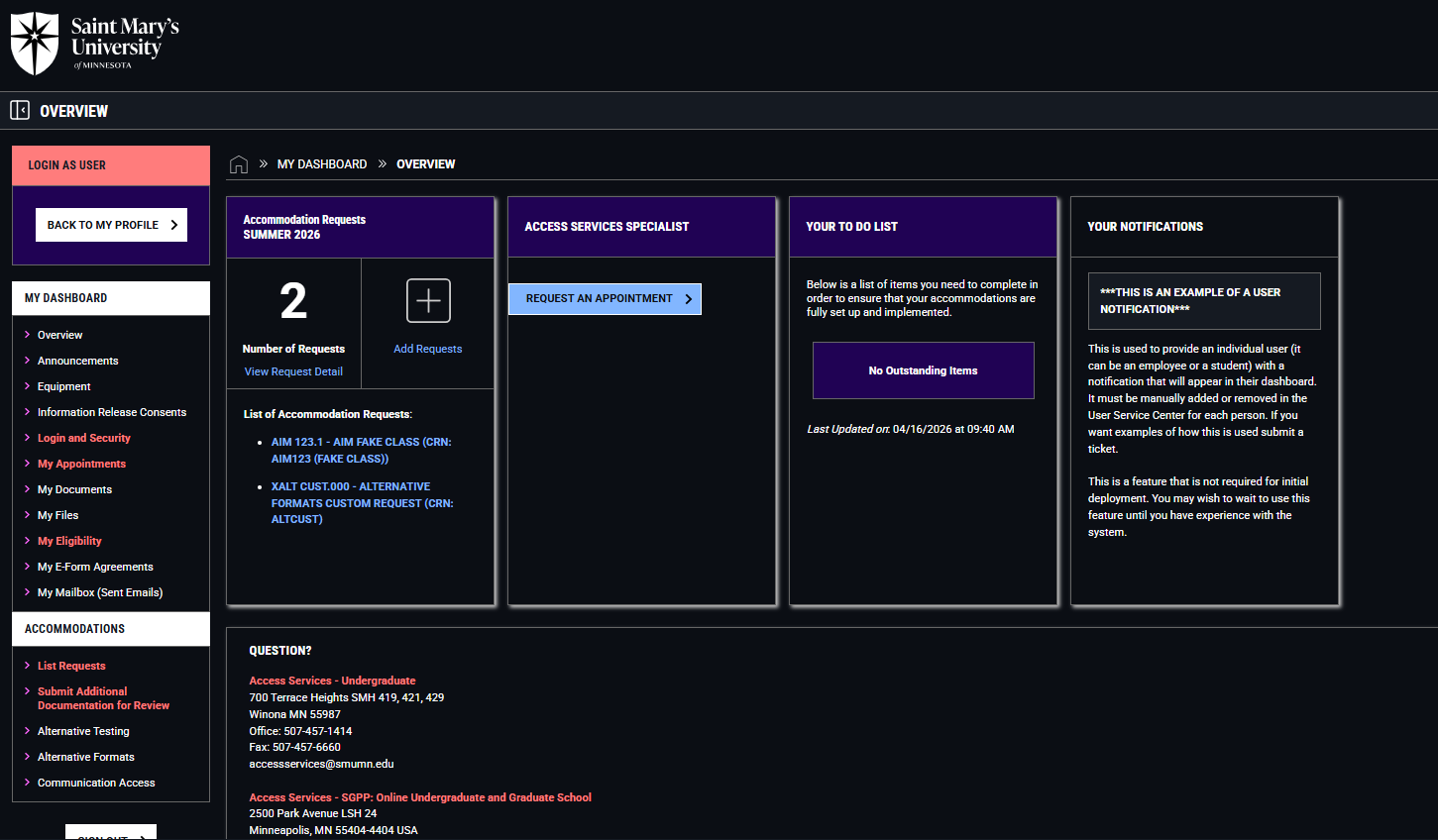Viewport: 1438px width, 840px height.
Task: Click Your To Do List card header
Action: pos(924,227)
